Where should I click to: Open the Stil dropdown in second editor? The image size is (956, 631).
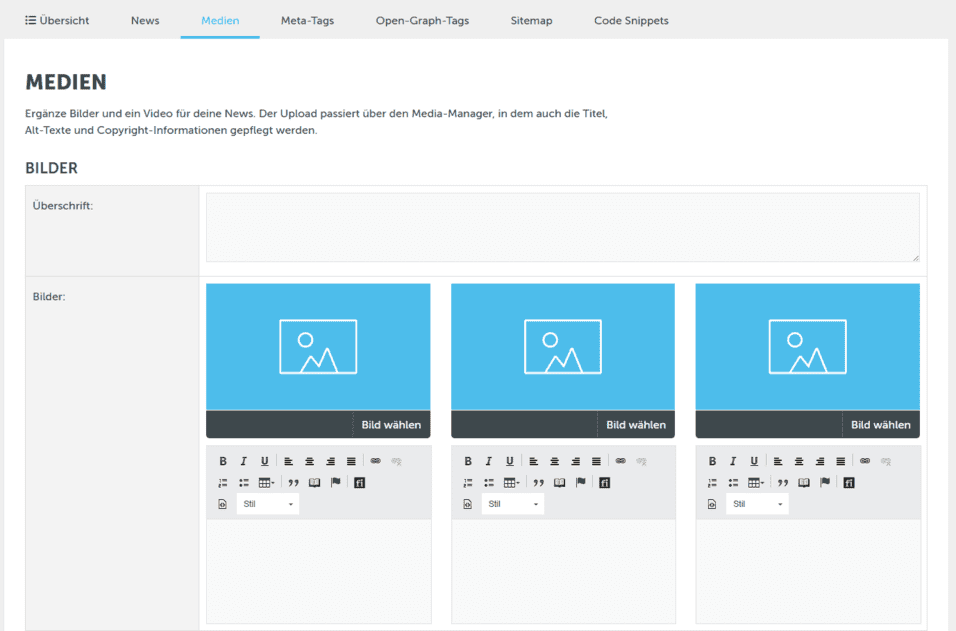513,505
